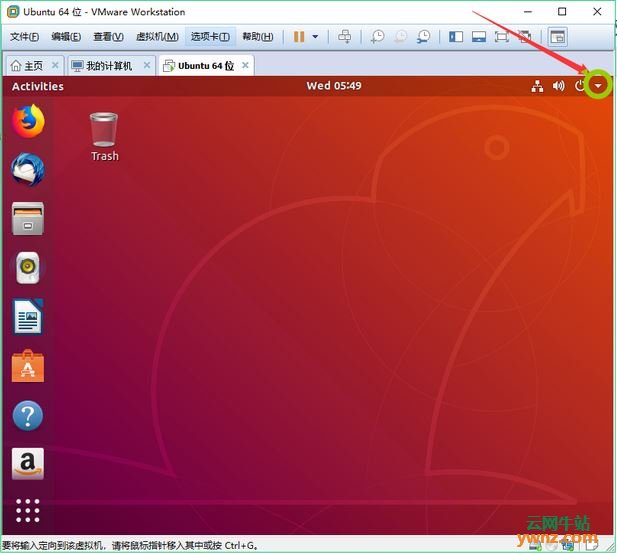Open Ubuntu Software store icon
Image resolution: width=617 pixels, height=553 pixels.
(x=28, y=367)
